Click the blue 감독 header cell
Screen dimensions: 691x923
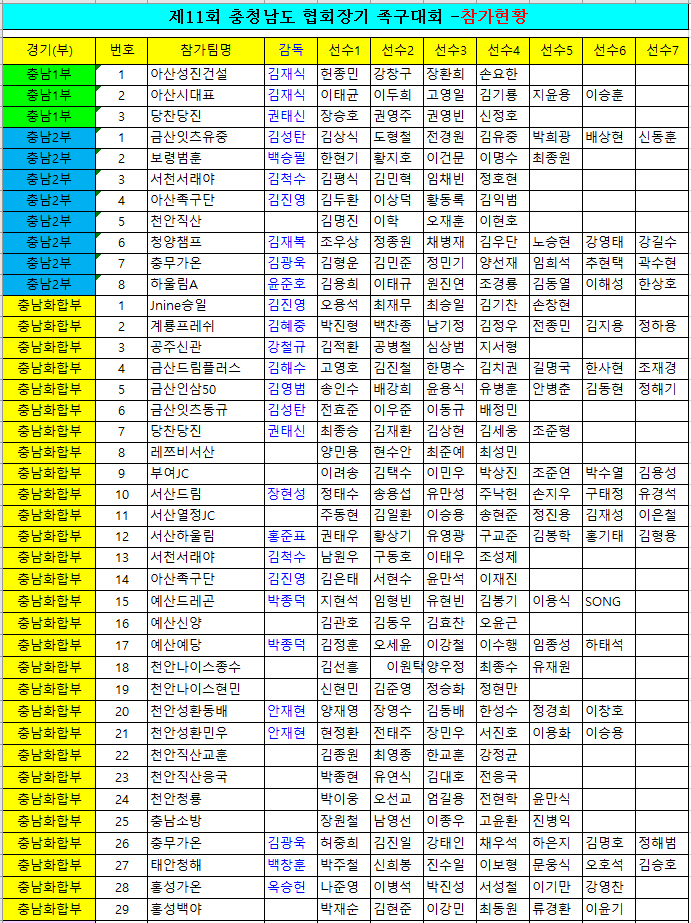[291, 51]
